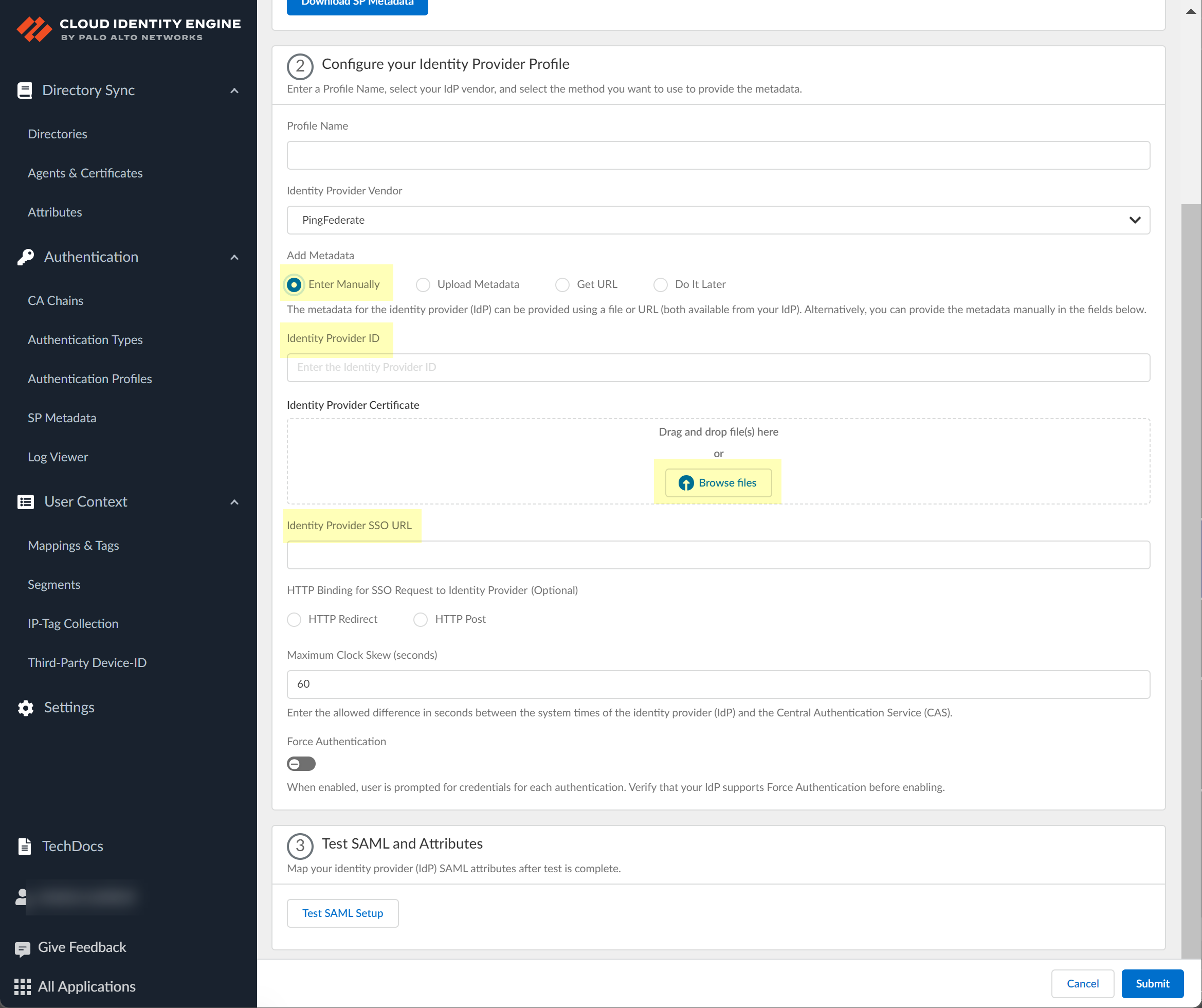This screenshot has width=1202, height=1008.
Task: Click the User Context list icon
Action: (26, 502)
